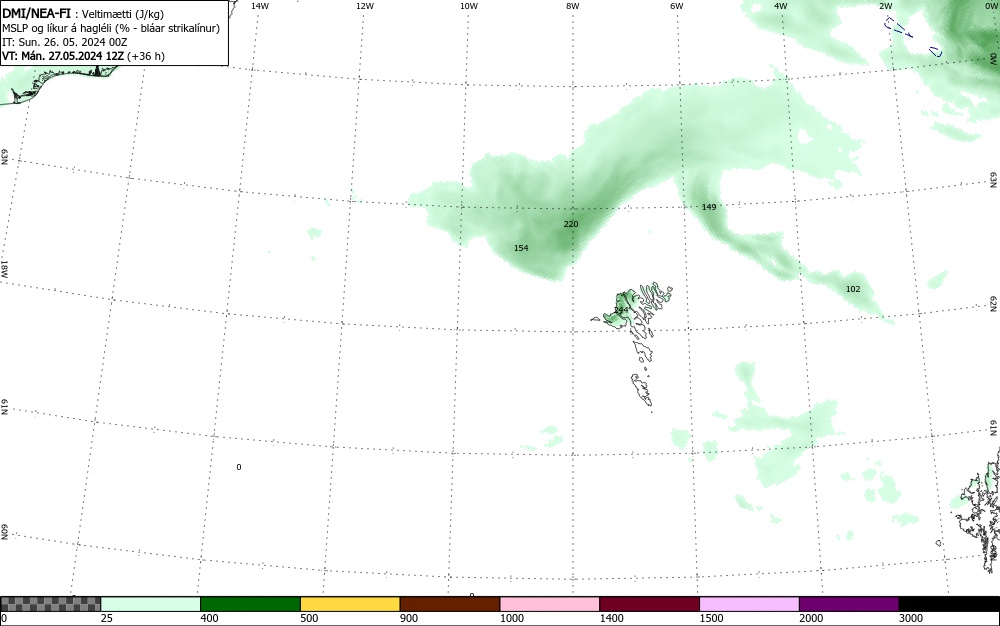Click the 12W longitude label
The height and width of the screenshot is (626, 1000).
click(364, 6)
